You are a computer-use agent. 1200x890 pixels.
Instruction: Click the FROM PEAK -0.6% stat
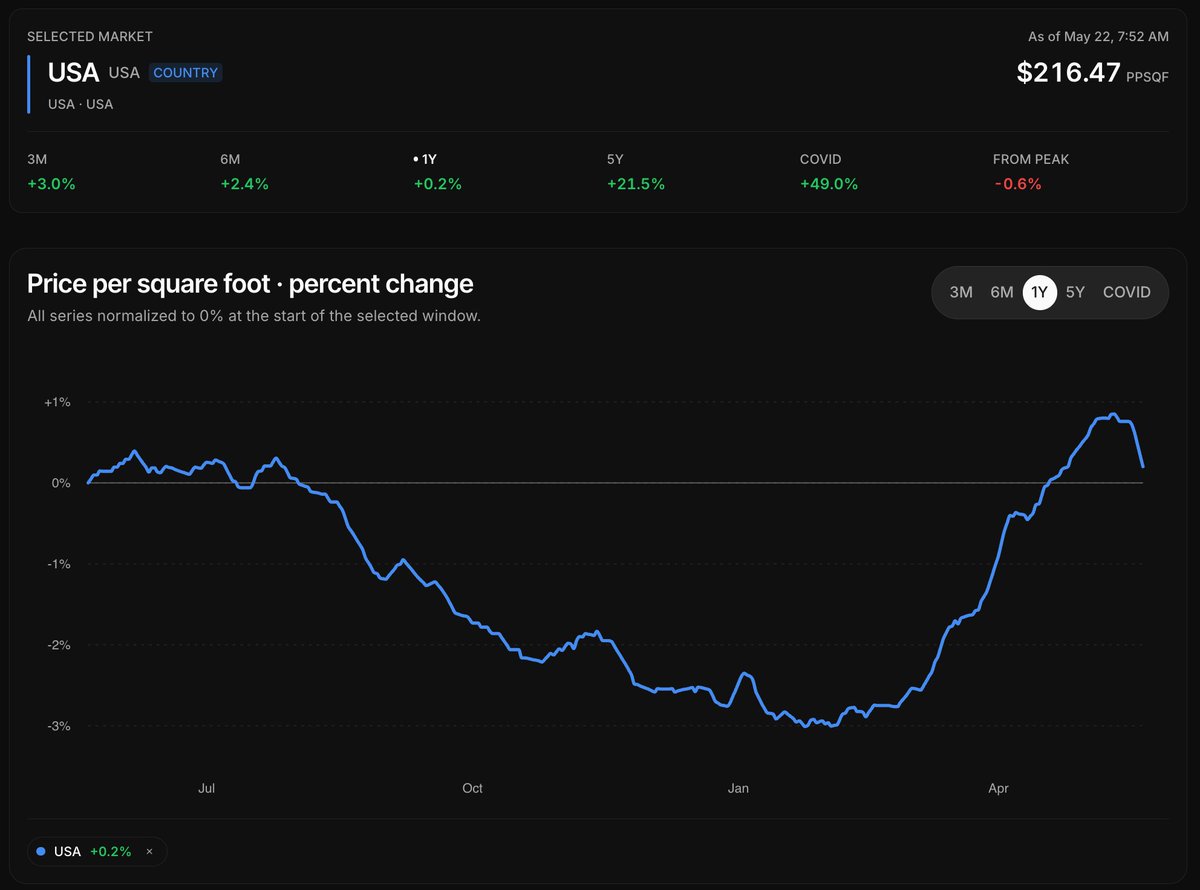coord(1031,172)
